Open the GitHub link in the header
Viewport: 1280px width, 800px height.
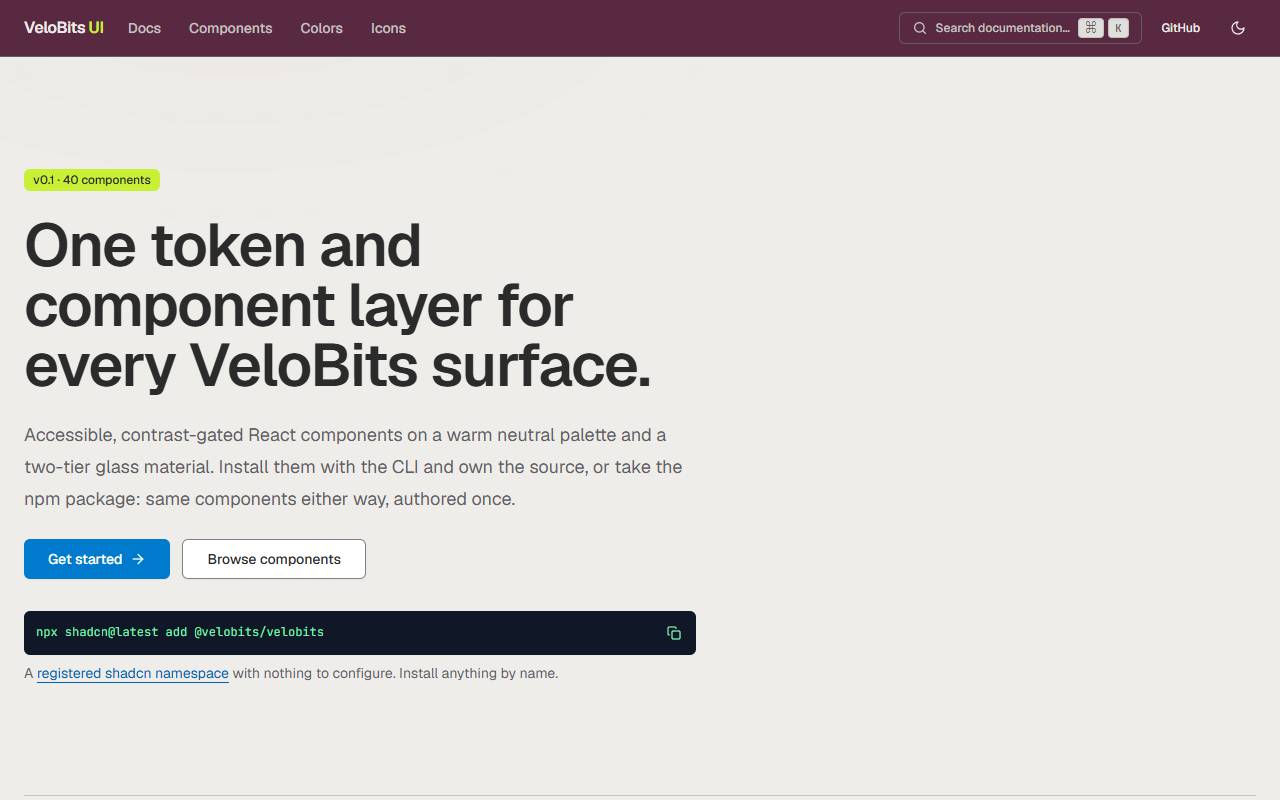click(x=1180, y=28)
